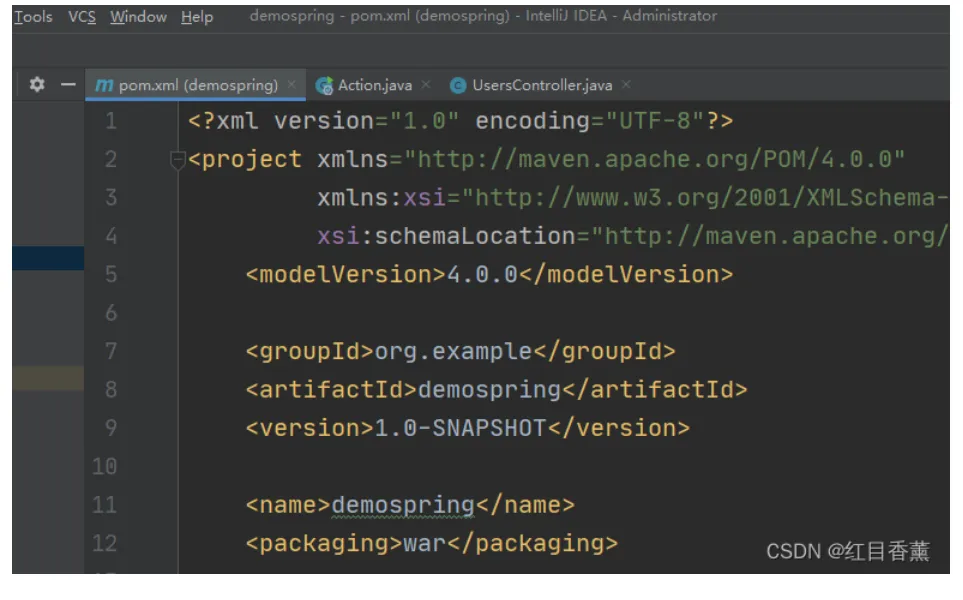This screenshot has height=600, width=963.
Task: Click the Maven icon on pom.xml tab
Action: [104, 85]
